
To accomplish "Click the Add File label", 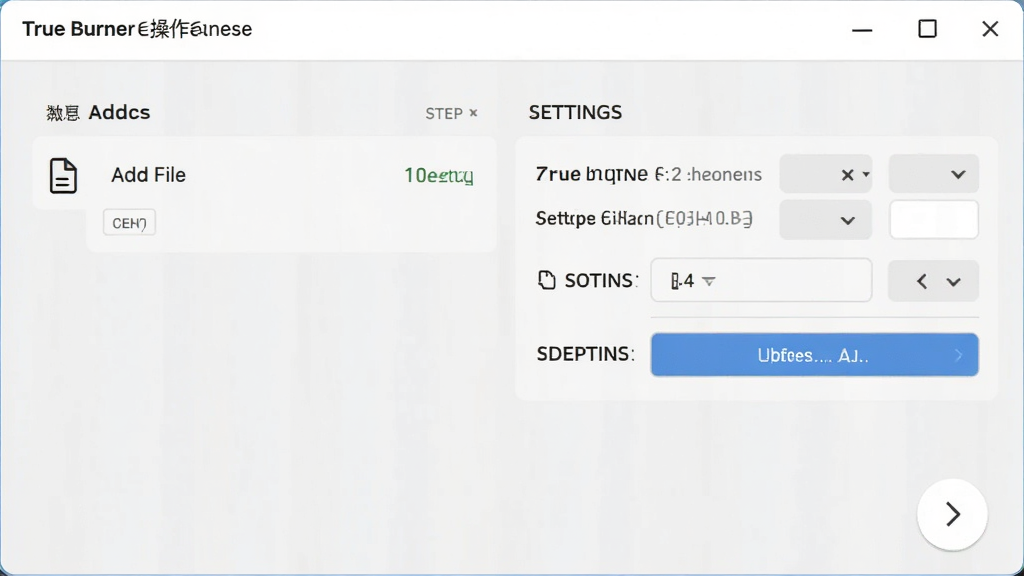I will point(148,175).
